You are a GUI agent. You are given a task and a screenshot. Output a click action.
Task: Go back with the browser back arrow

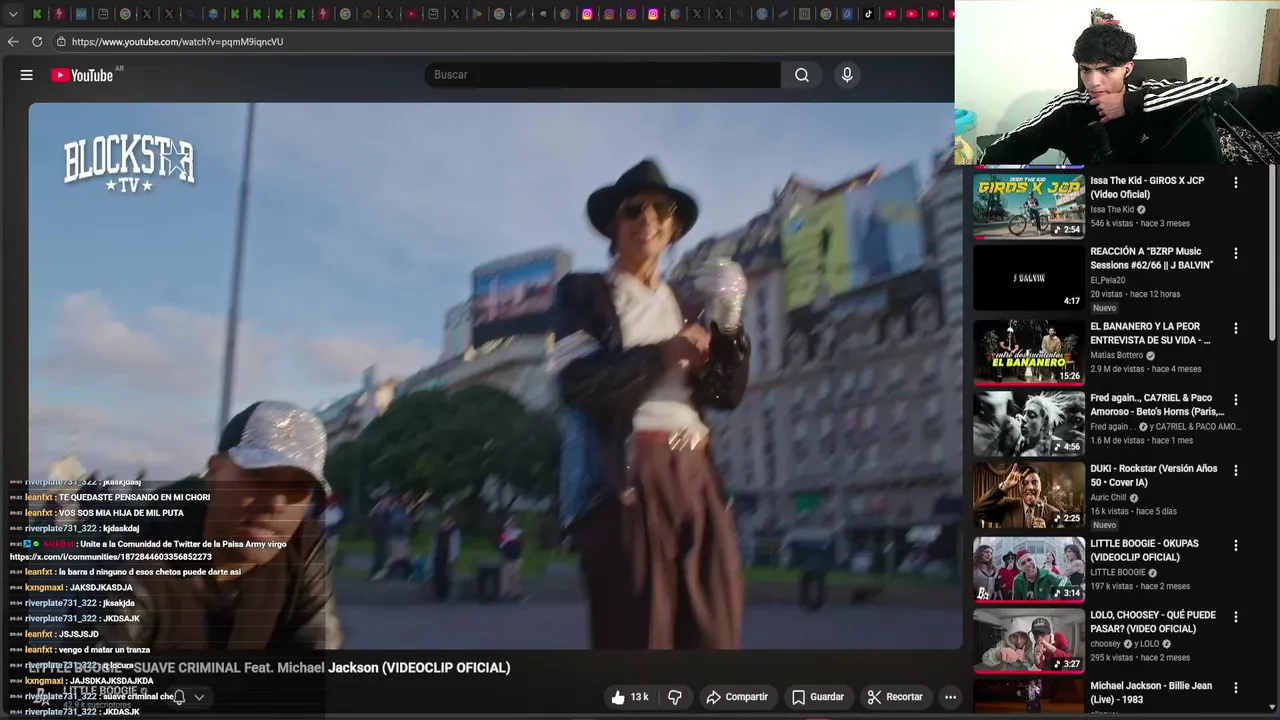click(13, 41)
